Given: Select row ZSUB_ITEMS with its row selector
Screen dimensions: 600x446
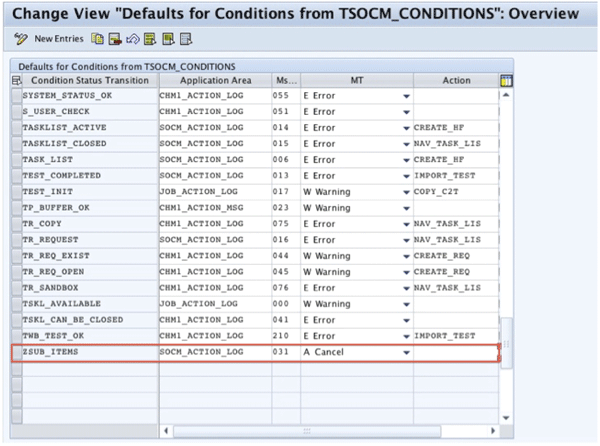Looking at the screenshot, I should tap(16, 352).
